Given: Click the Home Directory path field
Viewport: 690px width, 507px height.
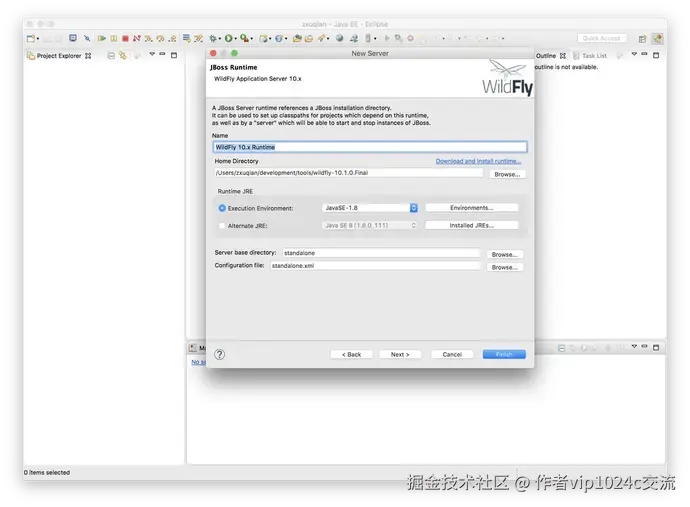Looking at the screenshot, I should (x=349, y=173).
